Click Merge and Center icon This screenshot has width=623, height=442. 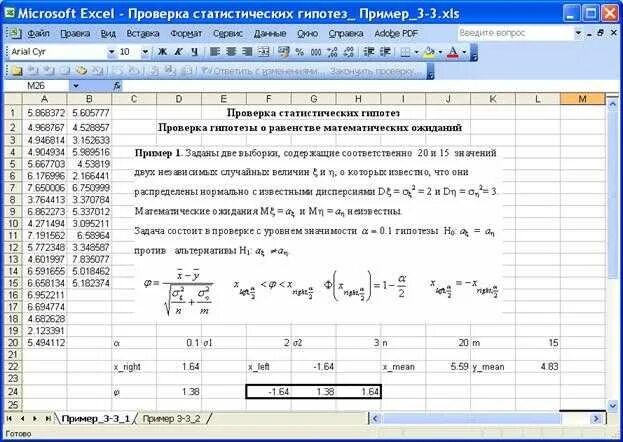(263, 52)
